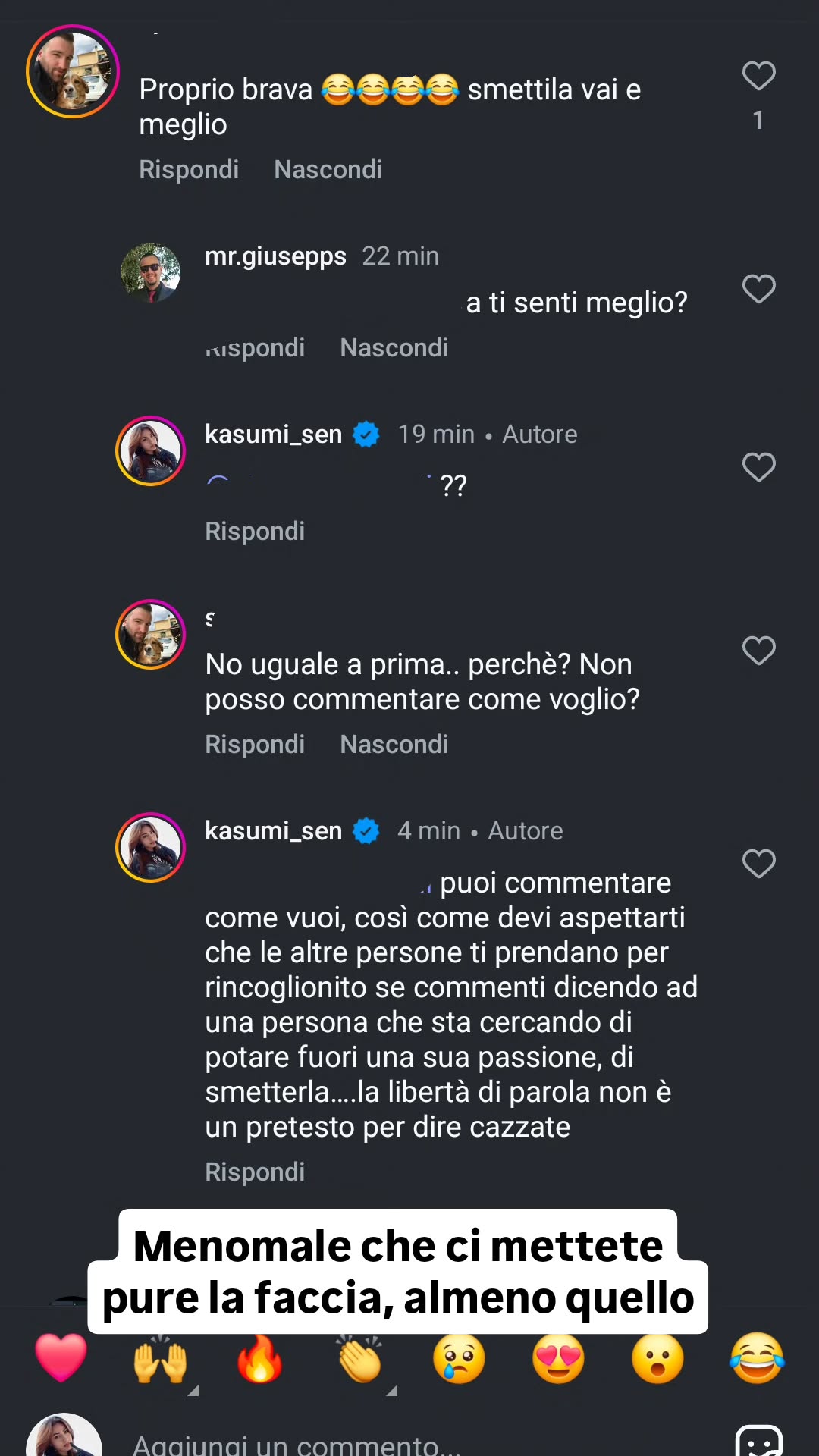
Task: Open mr.giusepps profile from username
Action: point(275,256)
